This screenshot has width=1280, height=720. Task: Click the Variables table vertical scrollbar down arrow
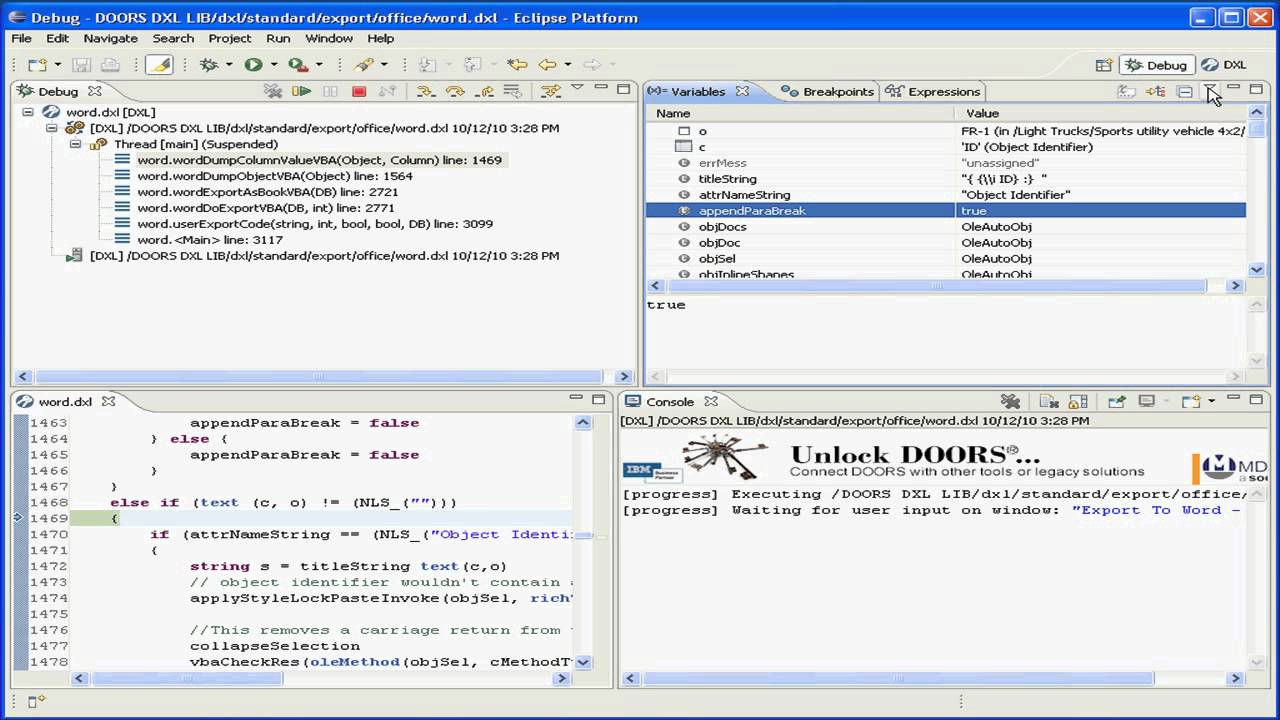(1257, 270)
